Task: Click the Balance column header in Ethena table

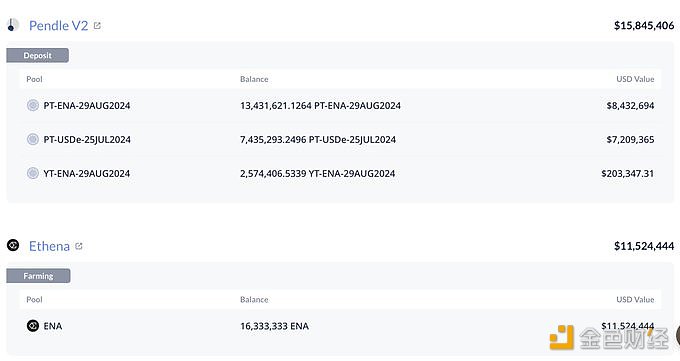Action: point(254,299)
